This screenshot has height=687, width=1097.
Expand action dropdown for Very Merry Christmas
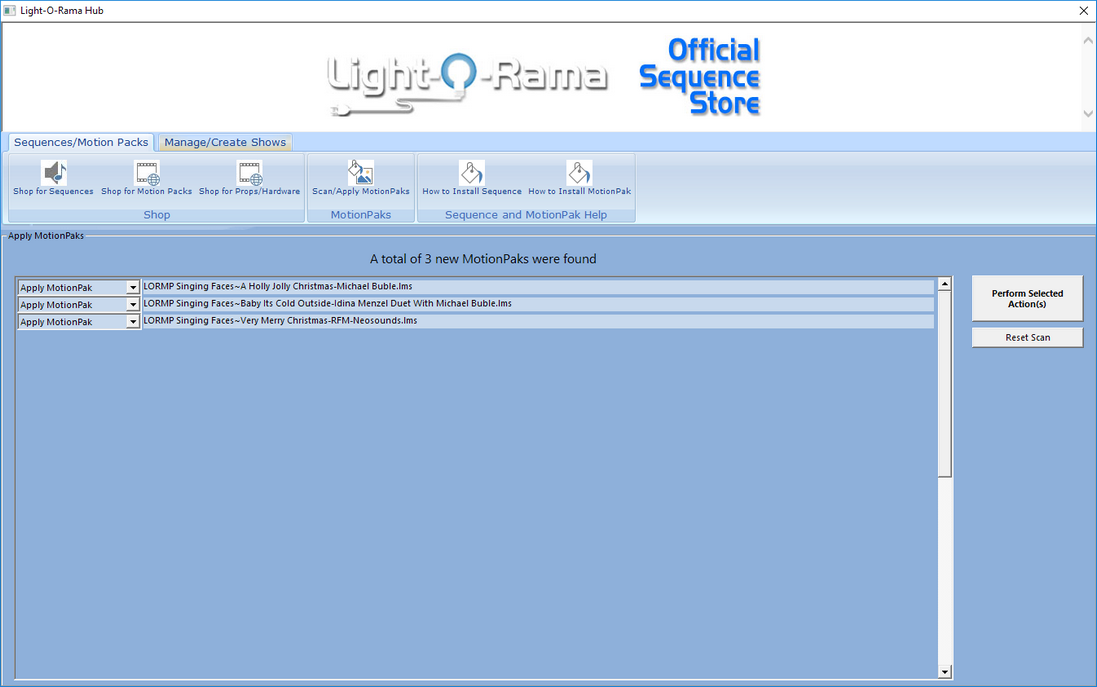click(133, 322)
